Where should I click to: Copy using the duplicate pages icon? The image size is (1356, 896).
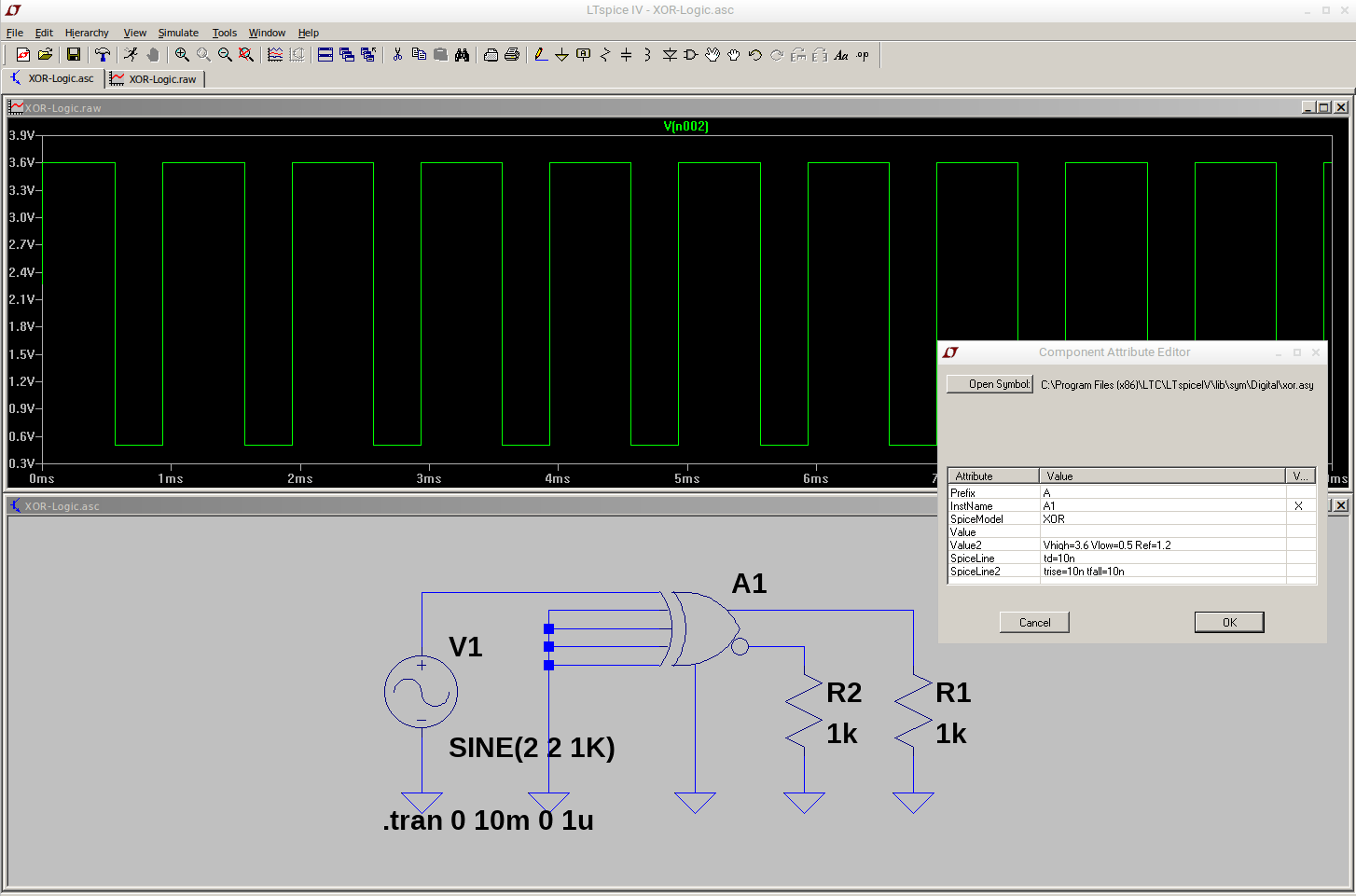(419, 55)
